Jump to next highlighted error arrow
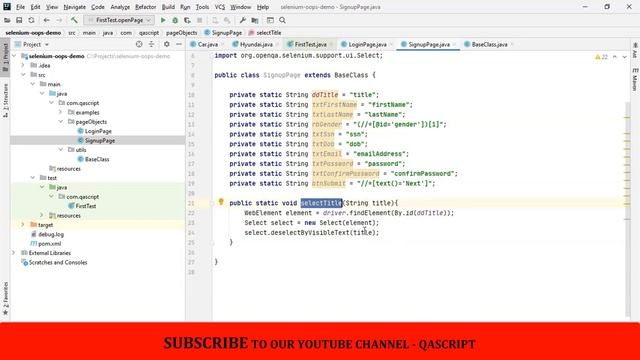 [624, 57]
